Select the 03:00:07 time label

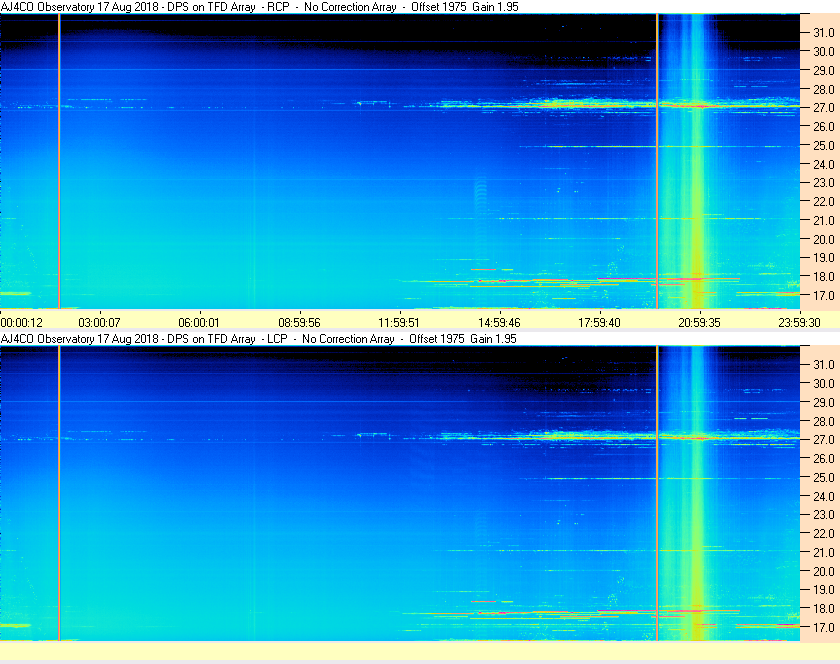pos(99,323)
